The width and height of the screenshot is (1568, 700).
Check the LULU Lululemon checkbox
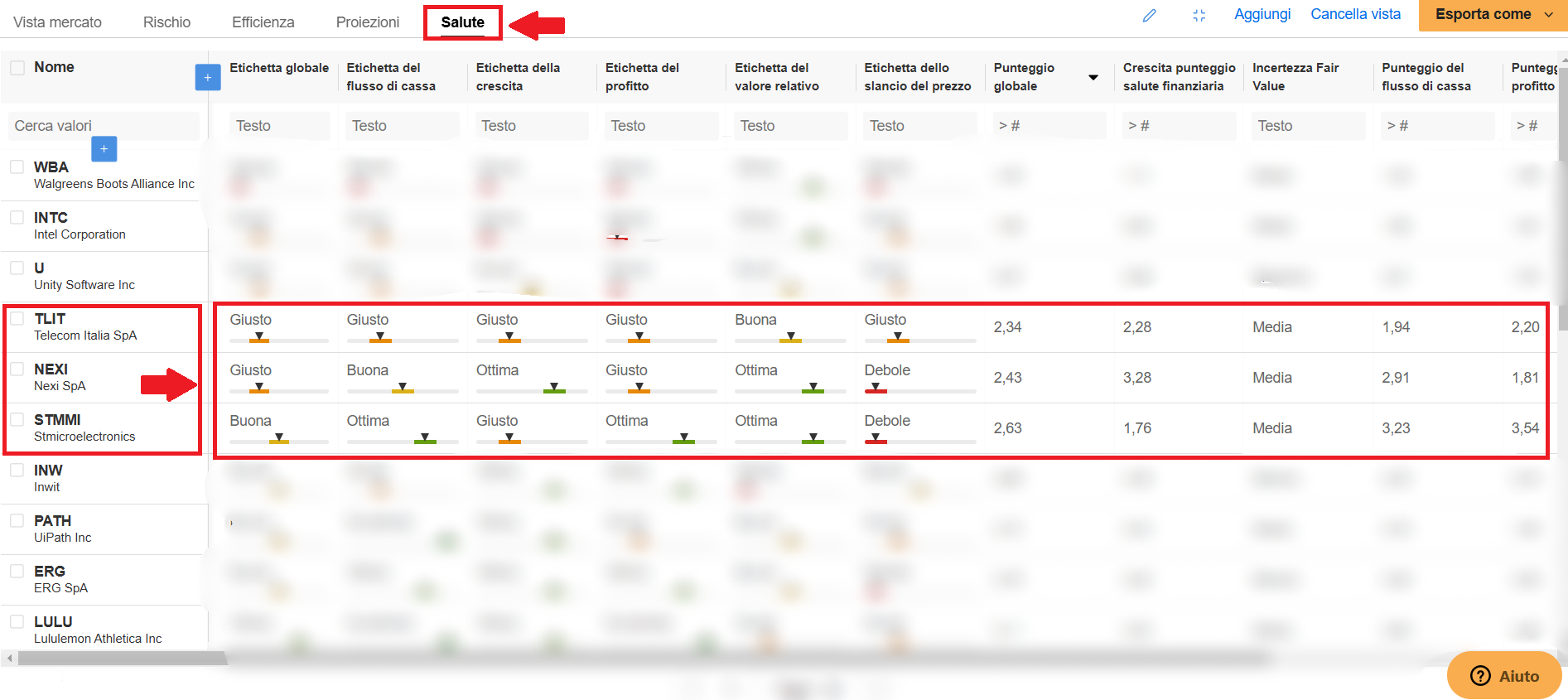[x=17, y=621]
